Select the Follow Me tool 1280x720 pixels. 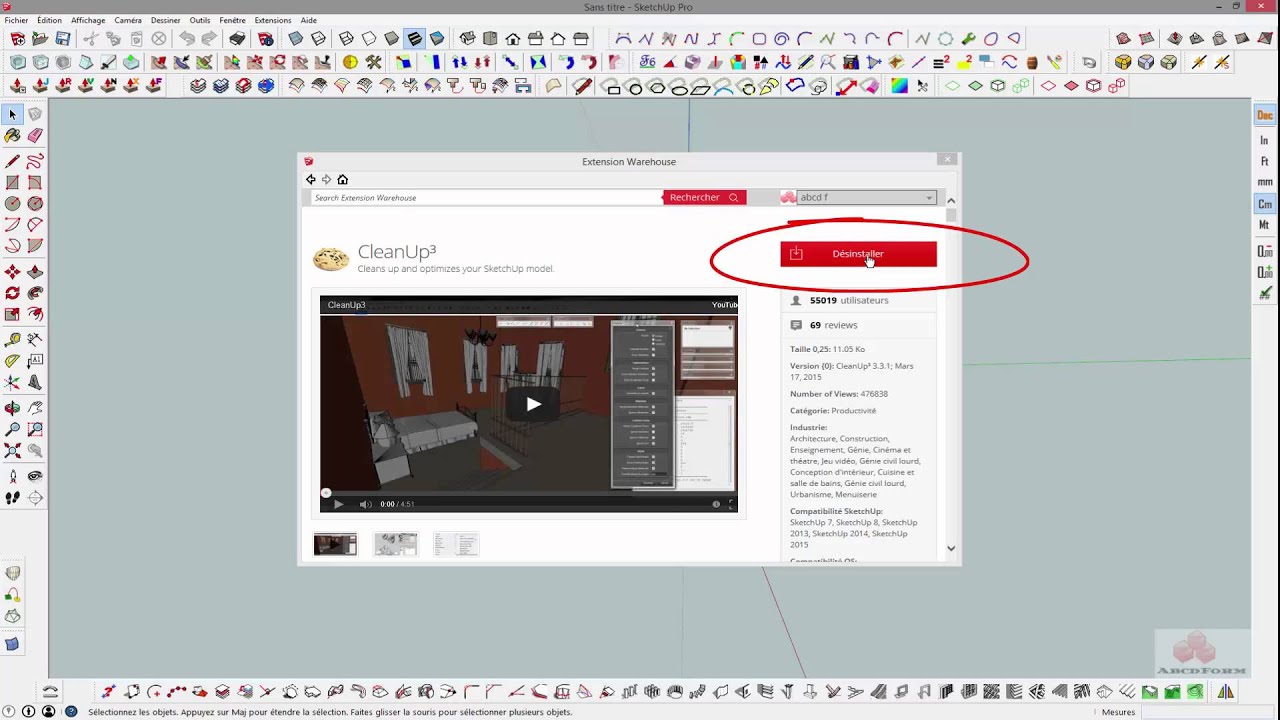(35, 293)
